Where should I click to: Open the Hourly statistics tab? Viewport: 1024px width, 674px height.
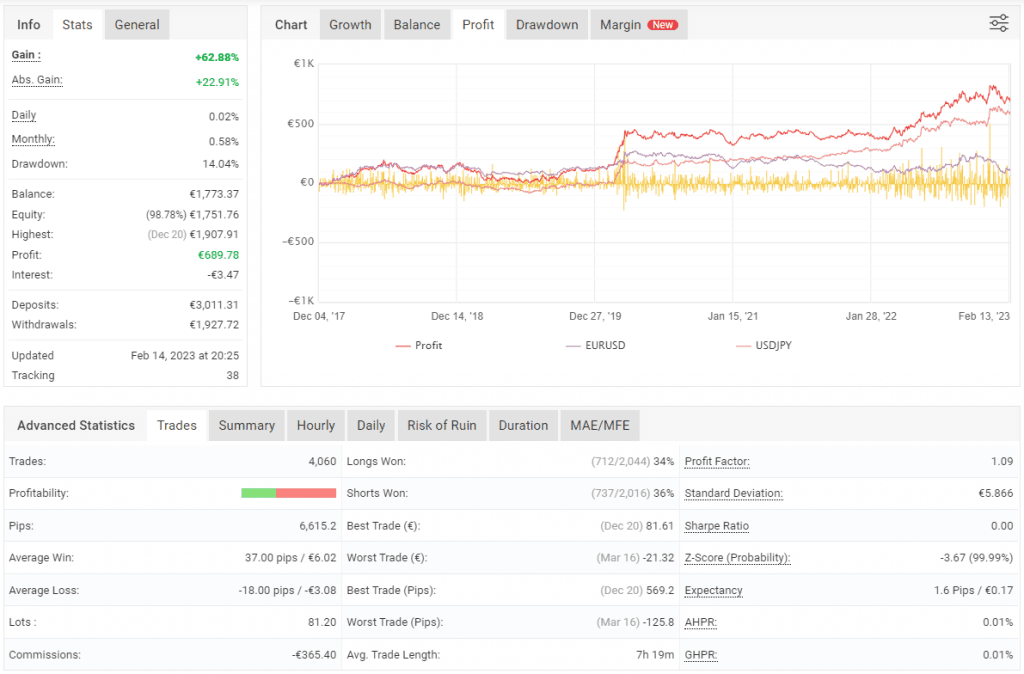[316, 425]
